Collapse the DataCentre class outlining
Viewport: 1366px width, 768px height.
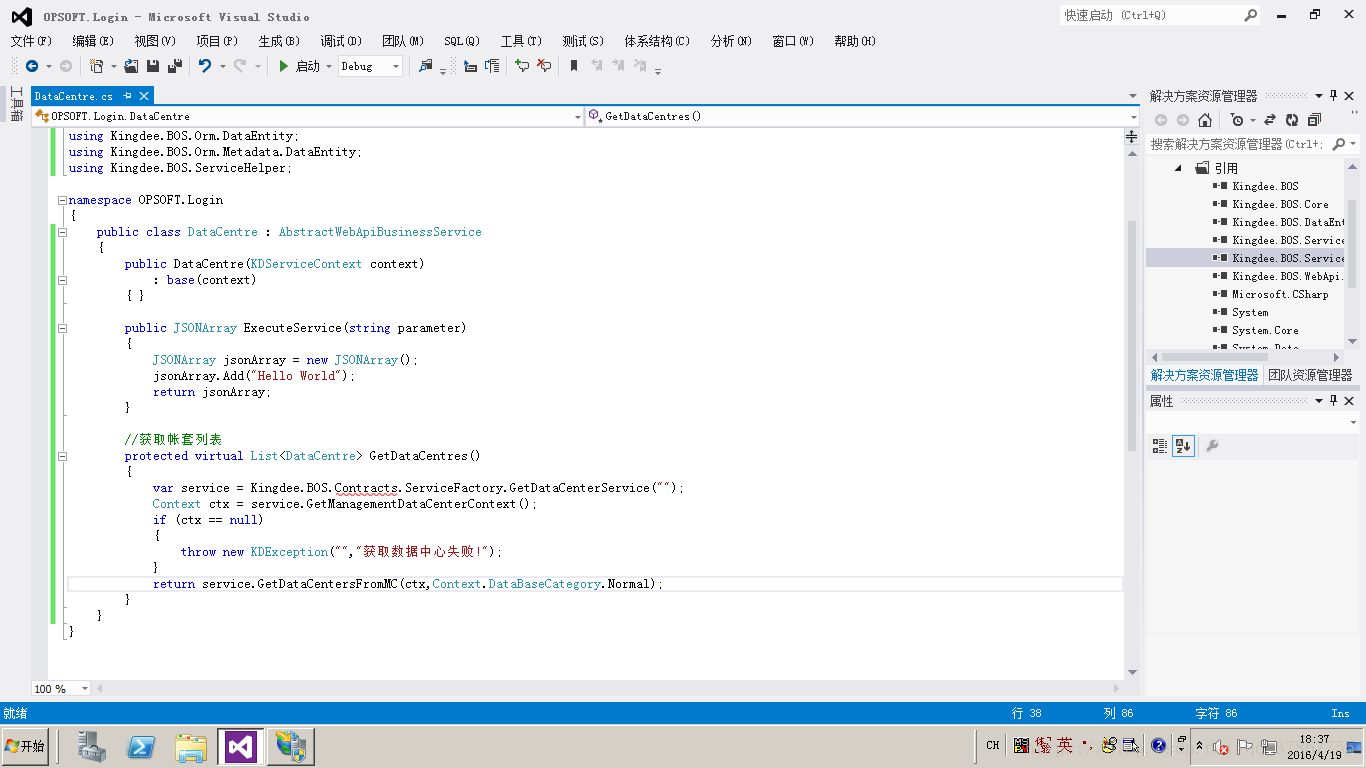tap(62, 232)
